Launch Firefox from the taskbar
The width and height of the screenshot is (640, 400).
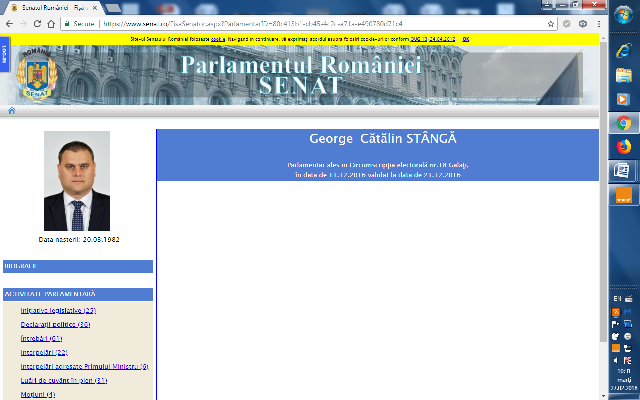pyautogui.click(x=624, y=147)
